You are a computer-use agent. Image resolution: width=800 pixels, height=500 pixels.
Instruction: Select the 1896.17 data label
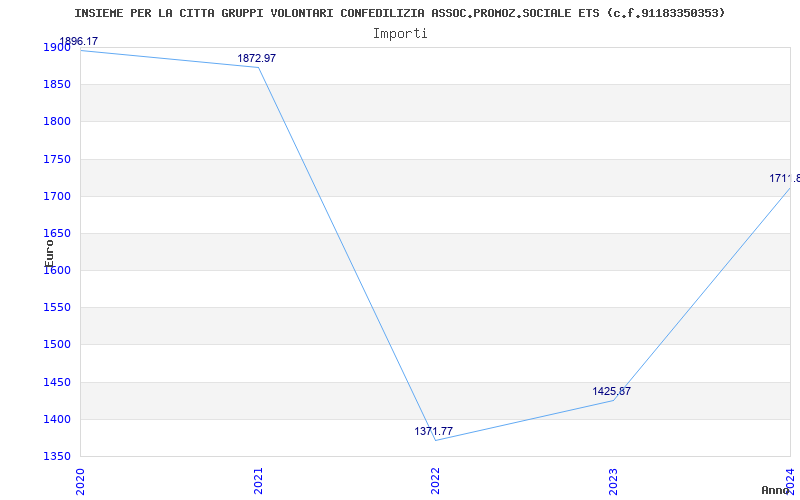pyautogui.click(x=79, y=41)
